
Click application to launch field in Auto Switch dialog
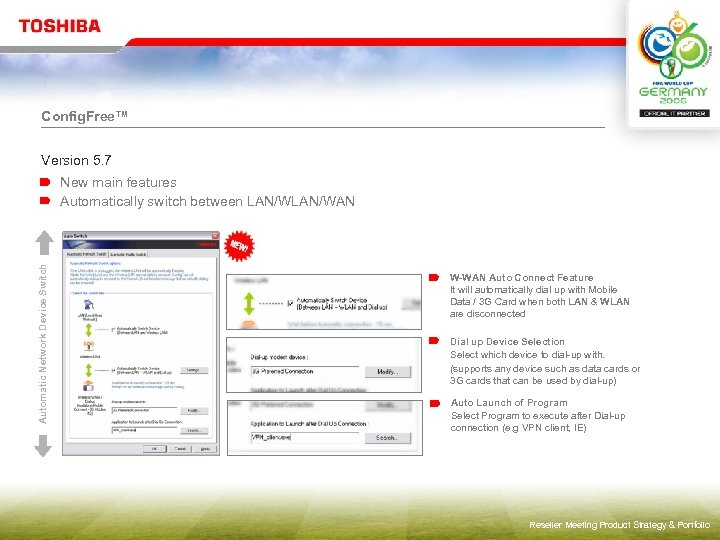(145, 430)
